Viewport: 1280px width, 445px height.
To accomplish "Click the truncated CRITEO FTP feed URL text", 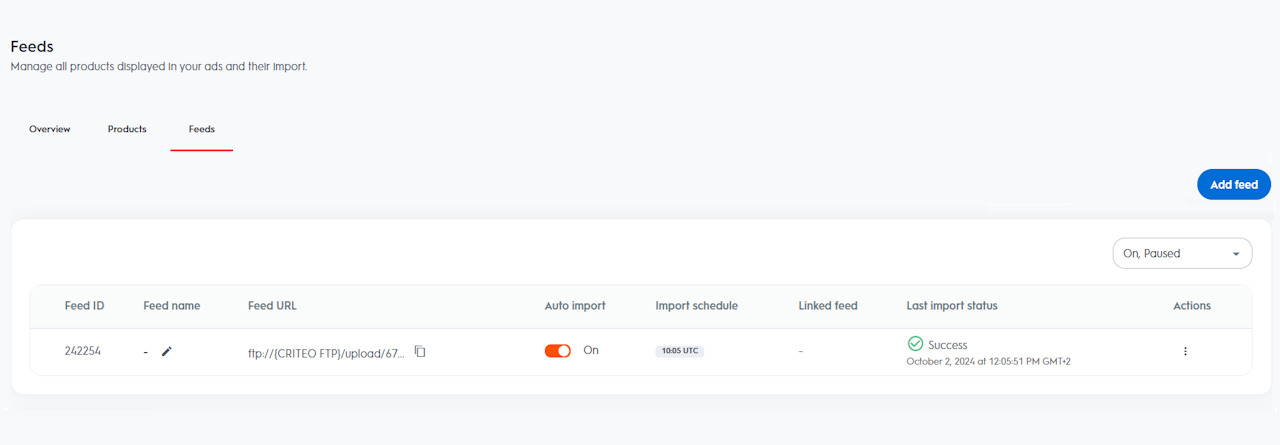I will pos(327,353).
